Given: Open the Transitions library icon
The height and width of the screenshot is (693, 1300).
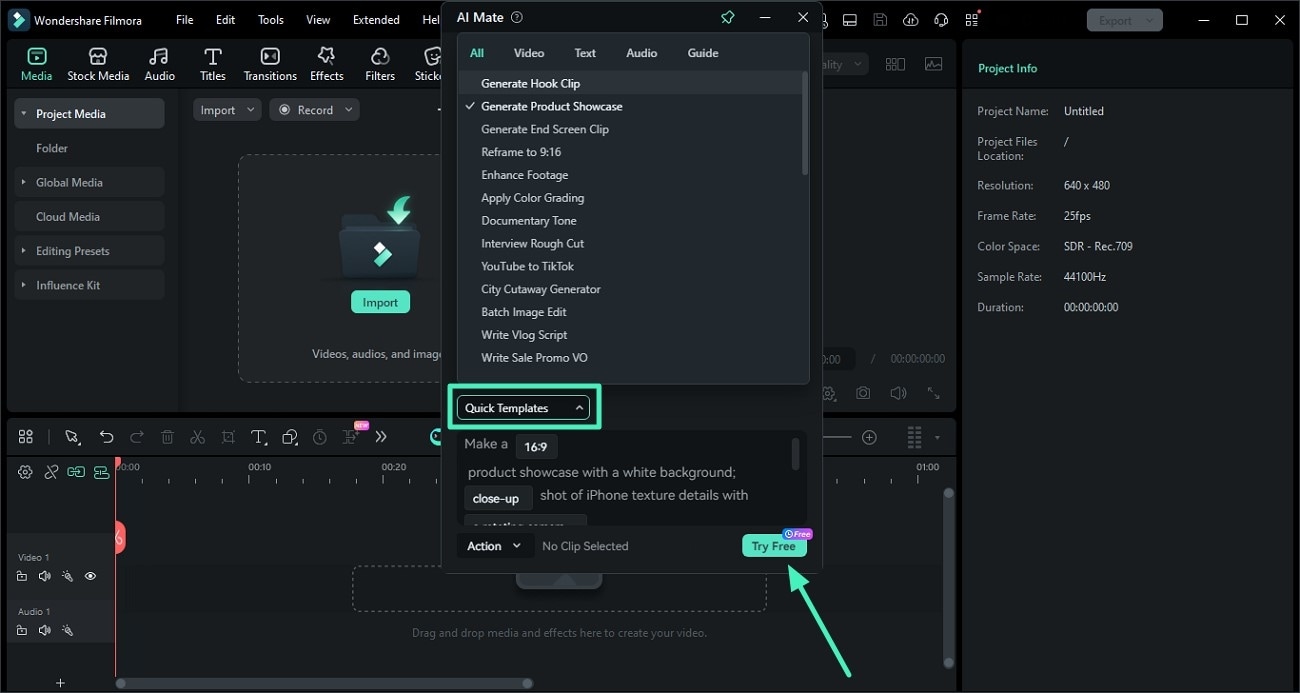Looking at the screenshot, I should (x=270, y=56).
